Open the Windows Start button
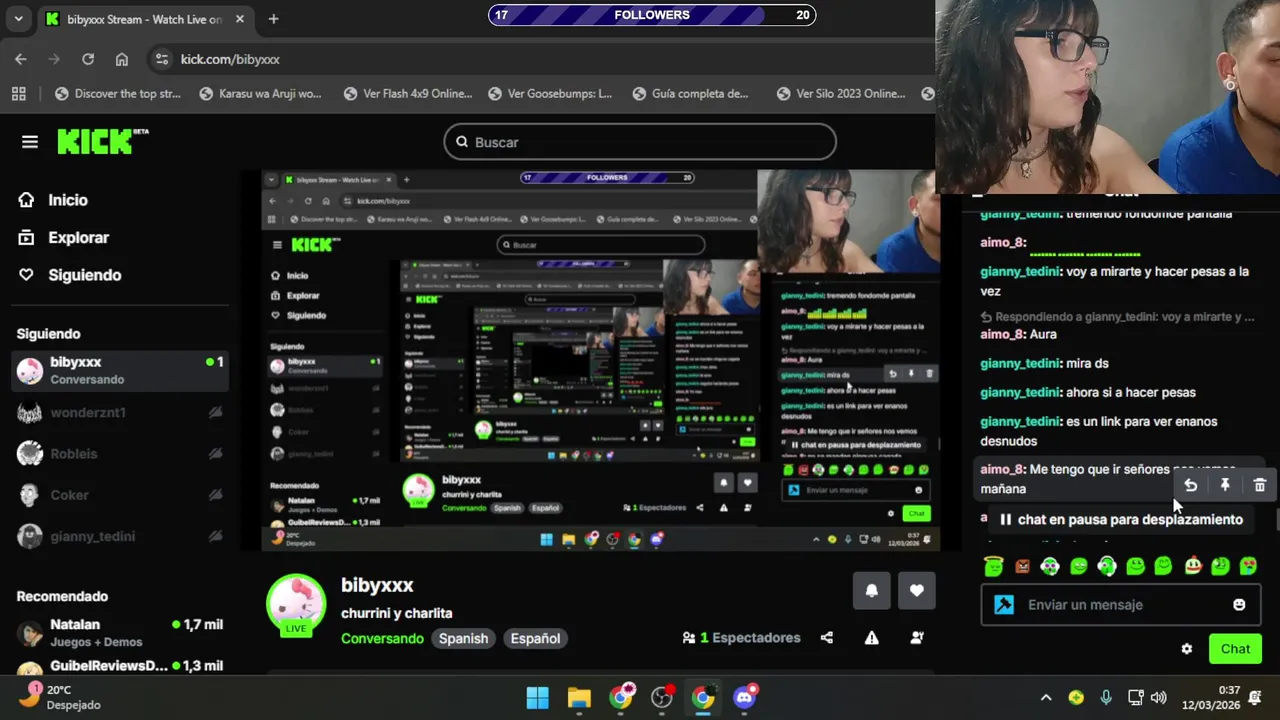The width and height of the screenshot is (1280, 720). pyautogui.click(x=537, y=697)
